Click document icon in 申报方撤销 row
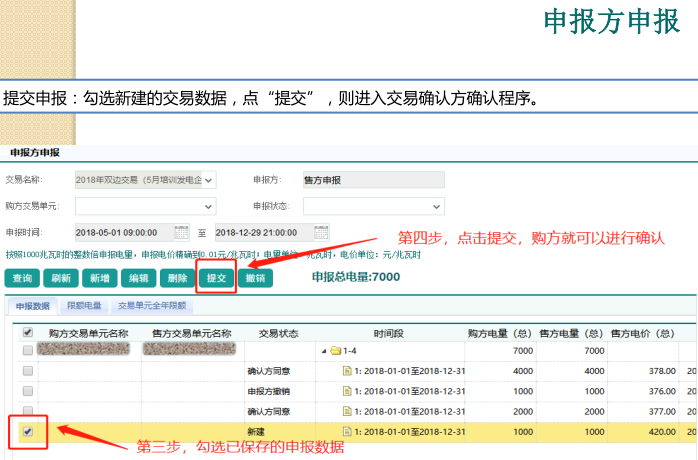Image resolution: width=698 pixels, height=460 pixels. pos(347,391)
